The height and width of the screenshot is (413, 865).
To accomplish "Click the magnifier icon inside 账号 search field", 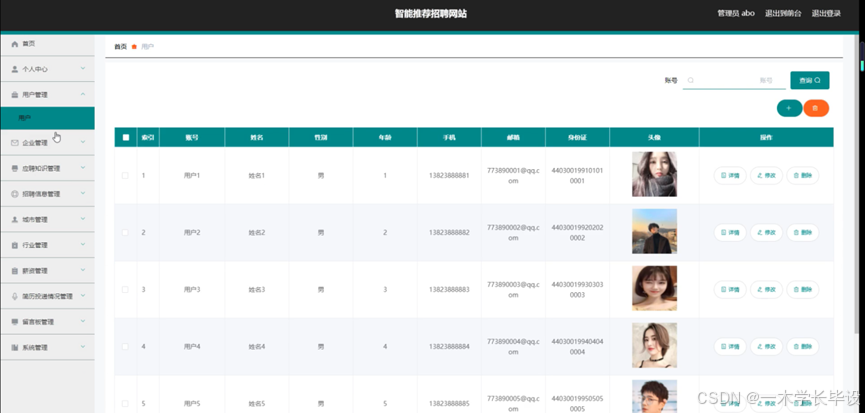I will pyautogui.click(x=690, y=81).
